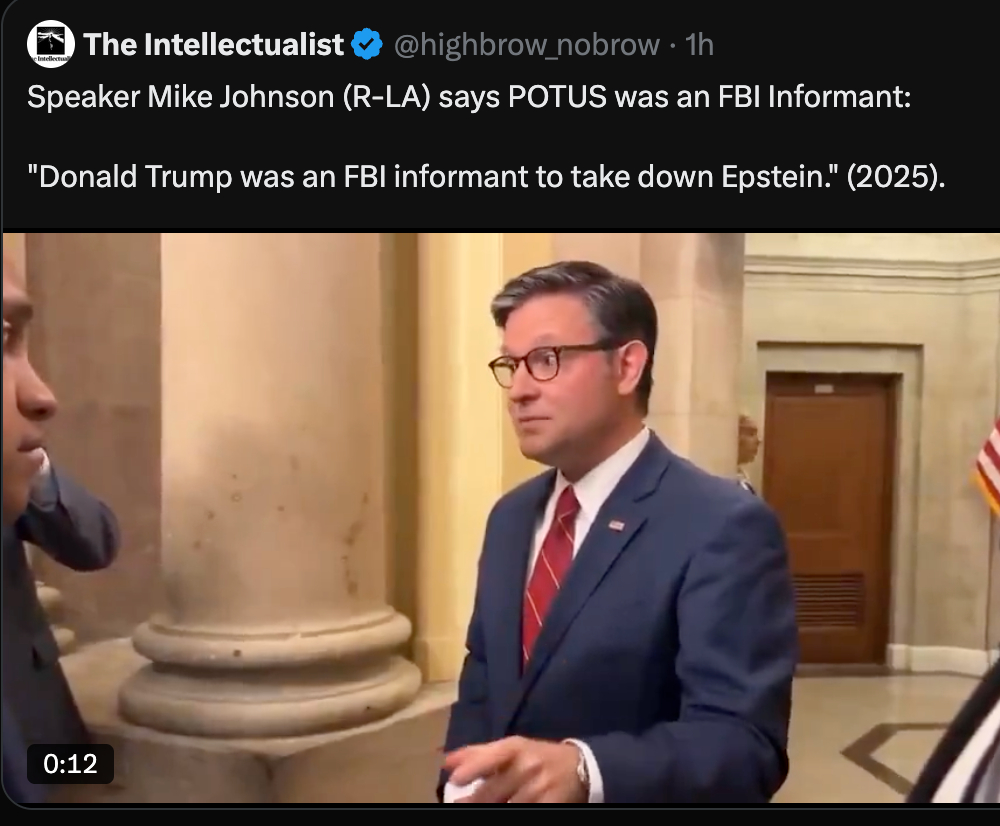Play the Mike Johnson video clip
1000x826 pixels.
tap(501, 517)
